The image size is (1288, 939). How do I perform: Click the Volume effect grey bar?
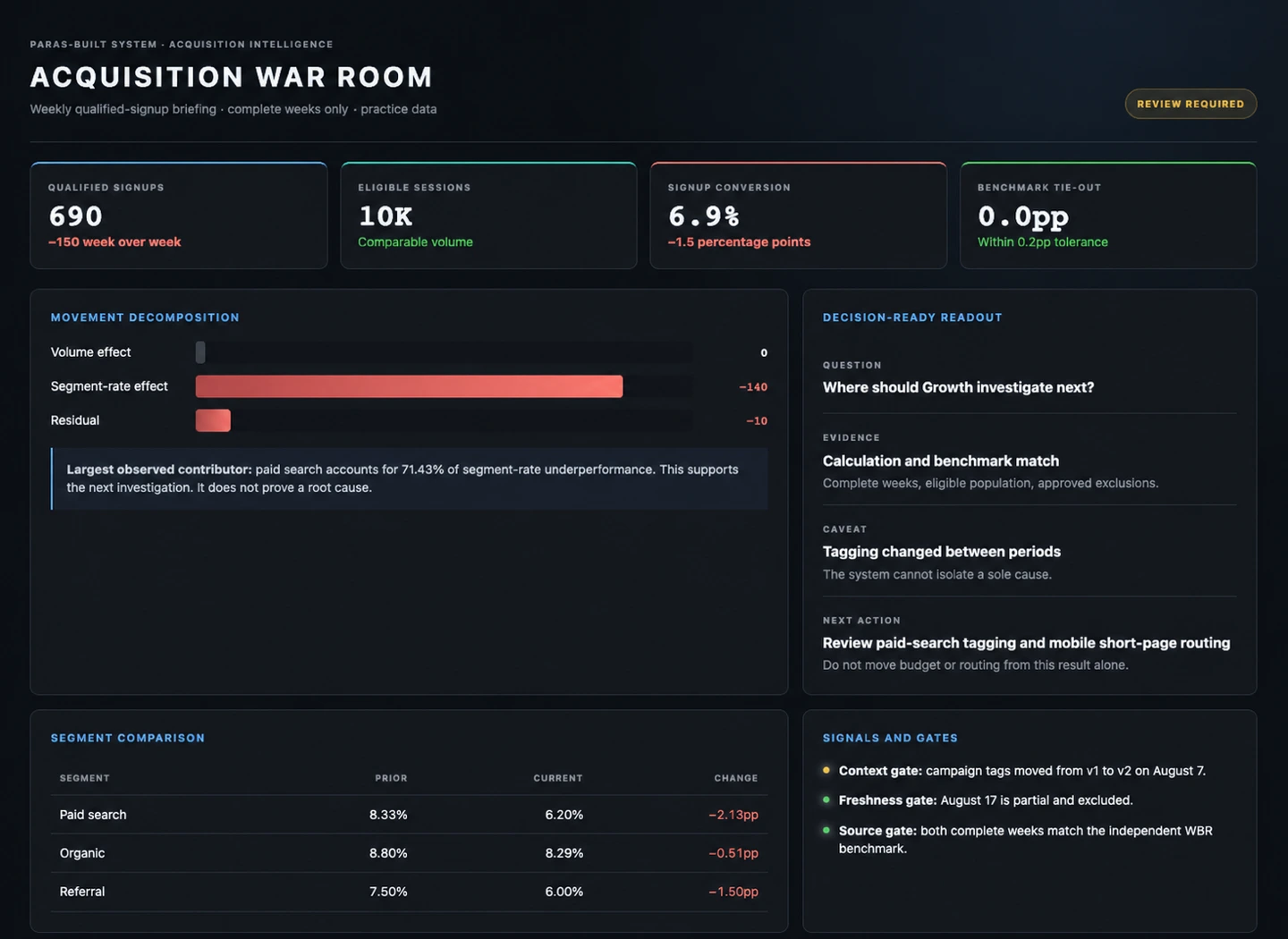pyautogui.click(x=200, y=352)
